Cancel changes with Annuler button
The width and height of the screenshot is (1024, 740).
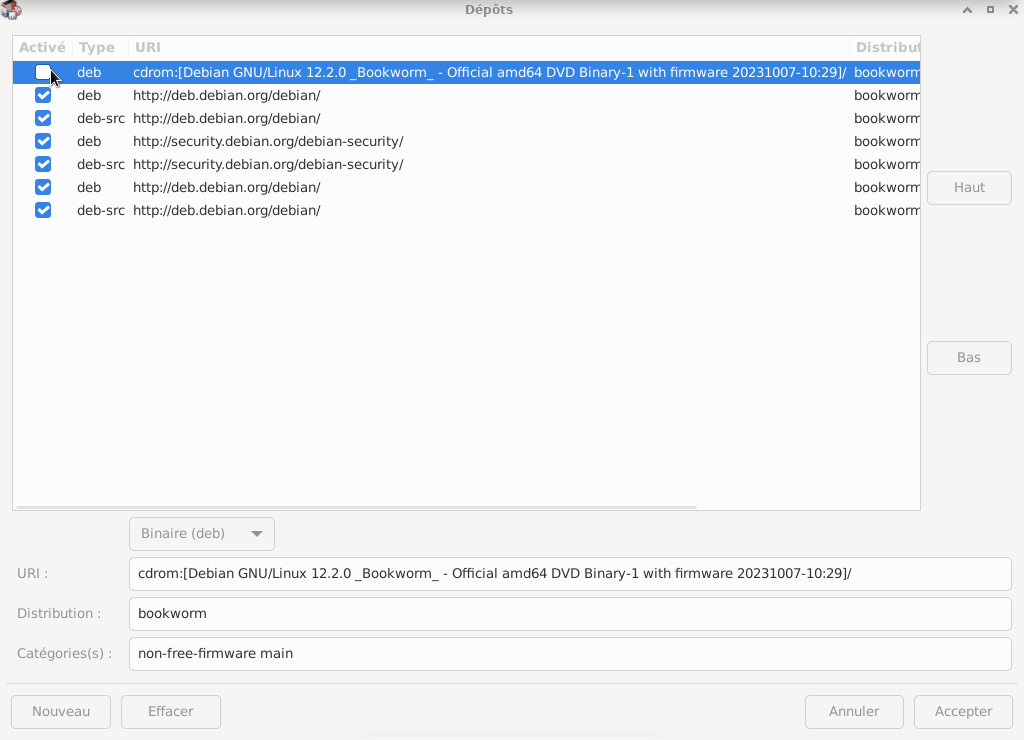(854, 711)
